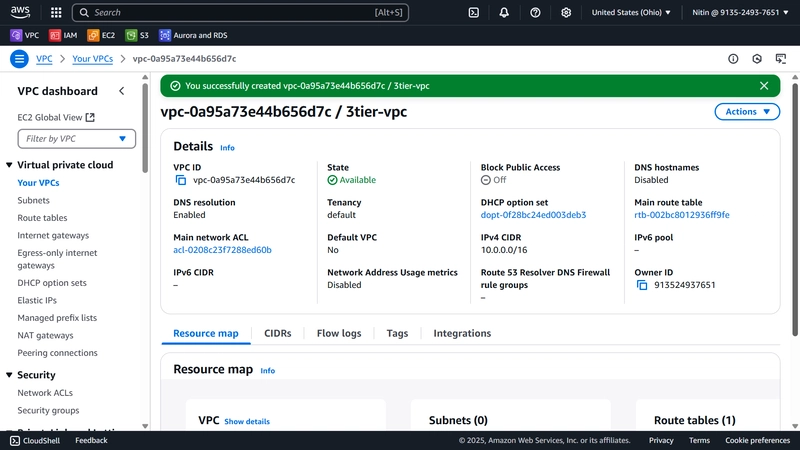Open the help question mark icon

tap(535, 13)
